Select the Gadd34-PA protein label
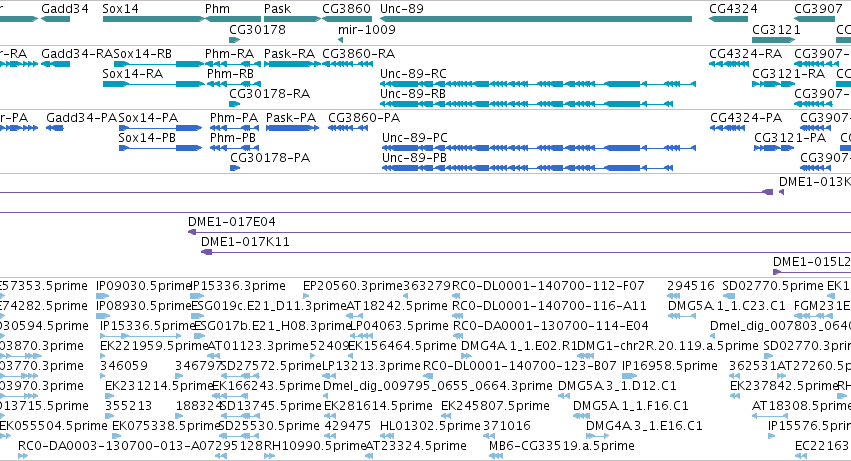This screenshot has width=851, height=461. click(81, 118)
